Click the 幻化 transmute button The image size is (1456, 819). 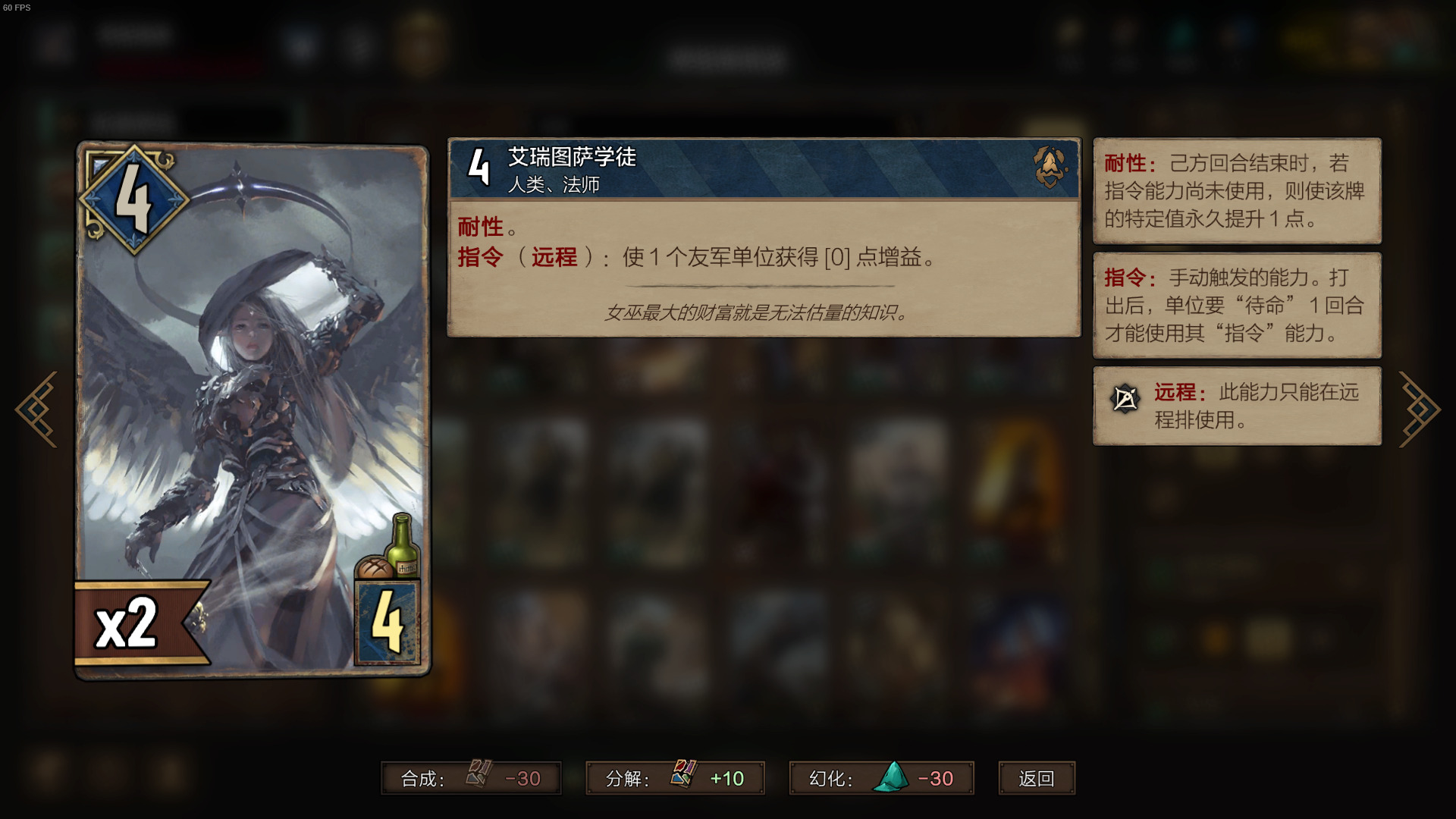pos(881,778)
